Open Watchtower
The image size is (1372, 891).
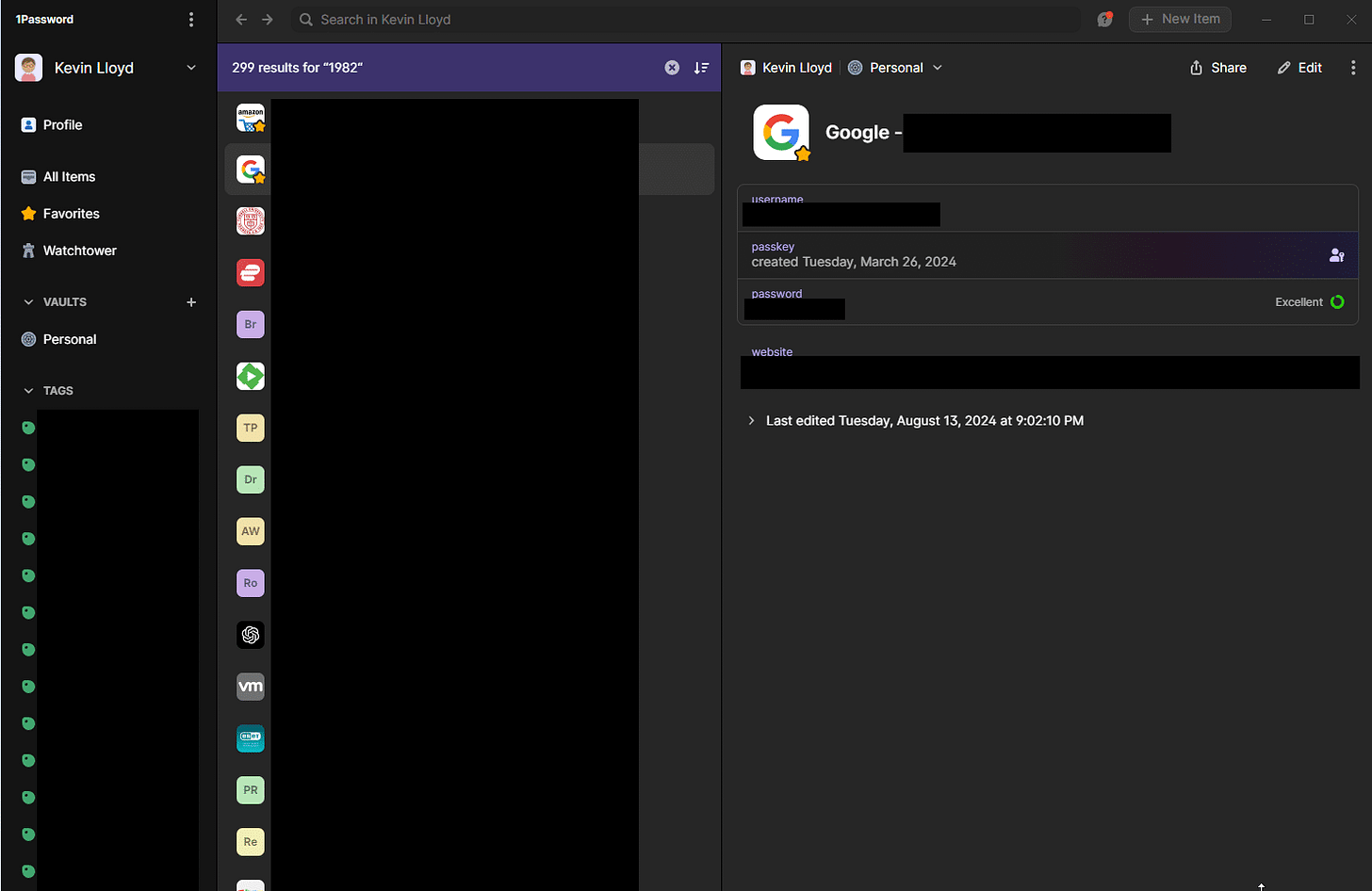pos(69,251)
